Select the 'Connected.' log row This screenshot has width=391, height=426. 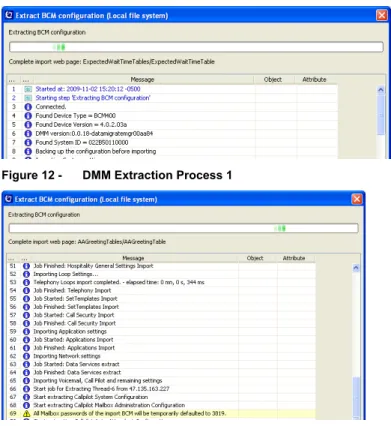click(172, 107)
